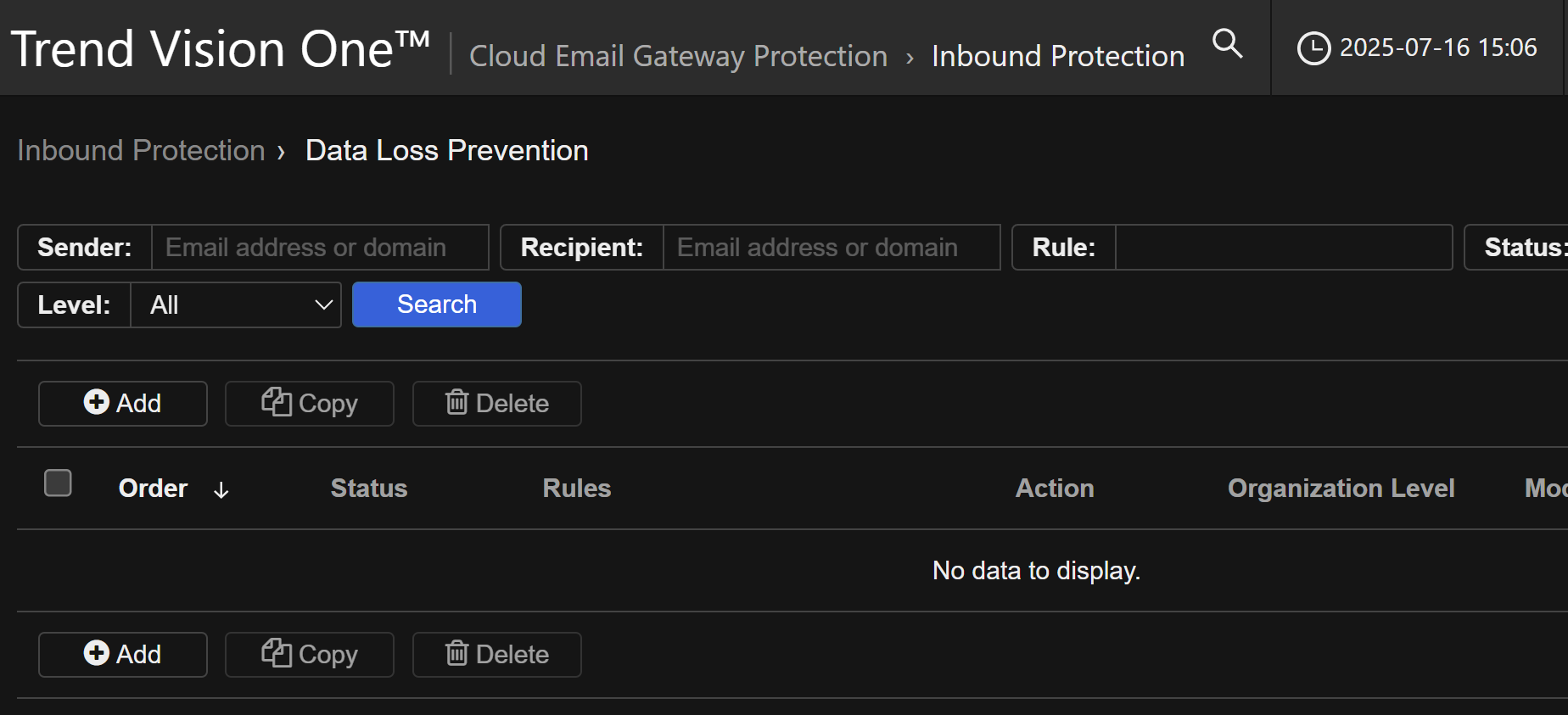Sort by the Organization Level column header

tap(1341, 489)
